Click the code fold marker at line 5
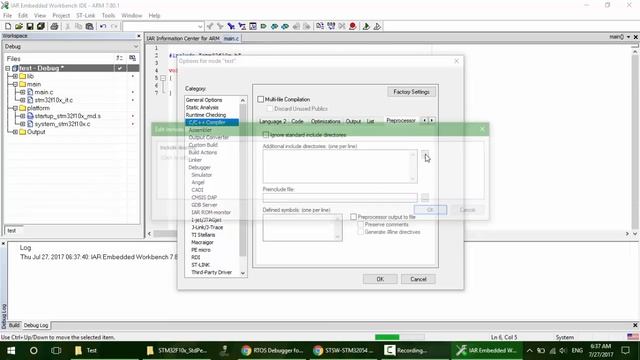Image resolution: width=640 pixels, height=360 pixels. (x=162, y=78)
